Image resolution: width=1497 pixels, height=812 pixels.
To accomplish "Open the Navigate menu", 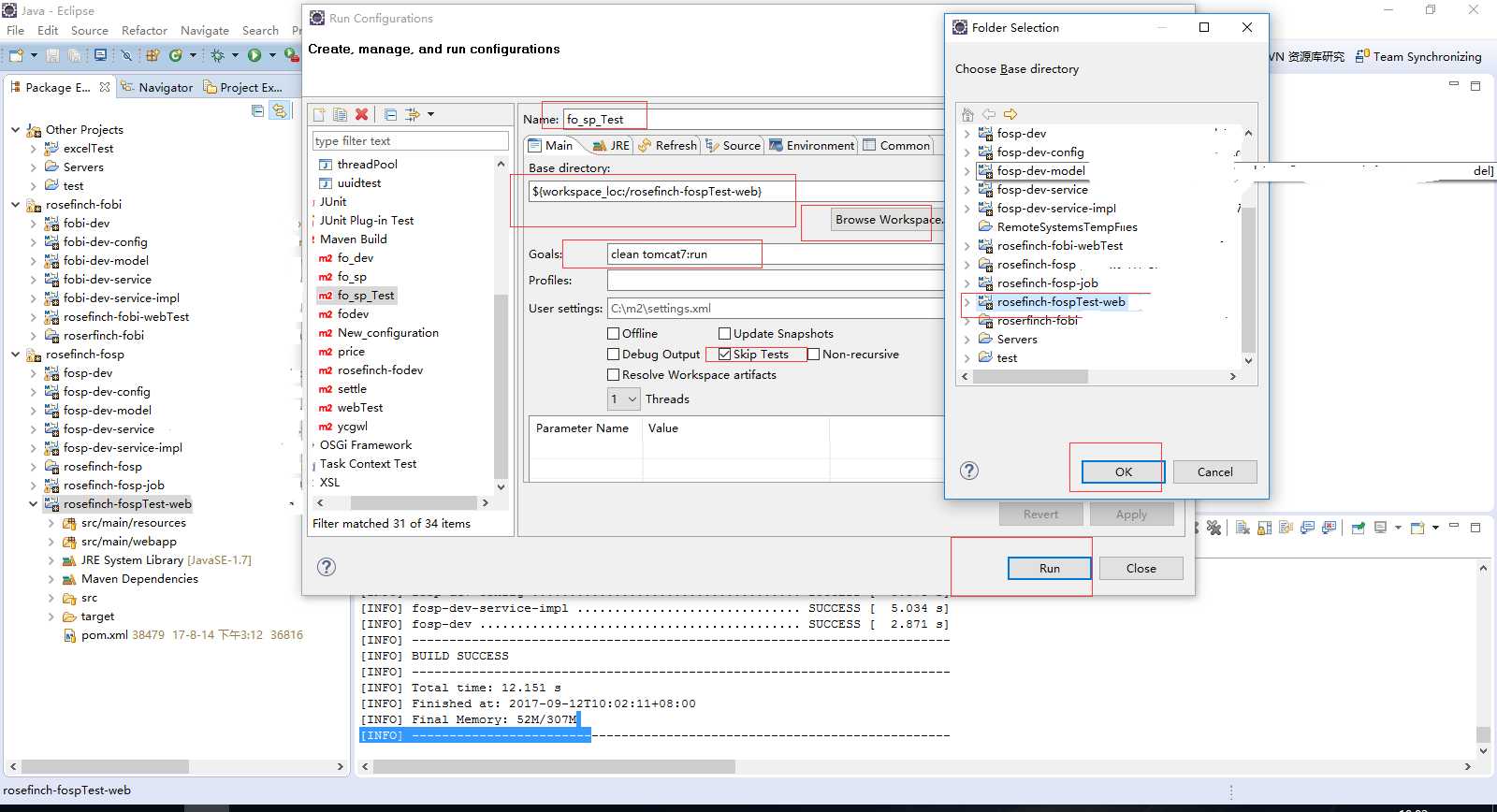I will click(x=205, y=31).
